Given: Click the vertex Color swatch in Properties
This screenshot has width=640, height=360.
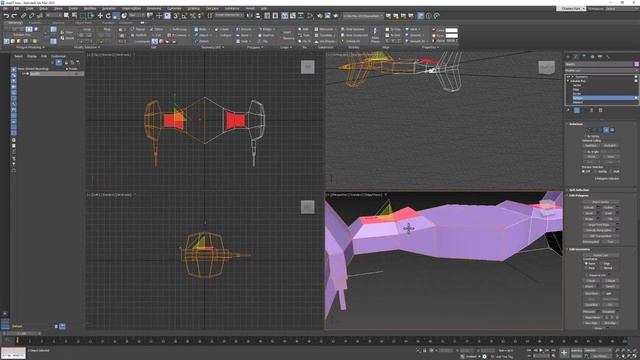Looking at the screenshot, I should pyautogui.click(x=451, y=30).
